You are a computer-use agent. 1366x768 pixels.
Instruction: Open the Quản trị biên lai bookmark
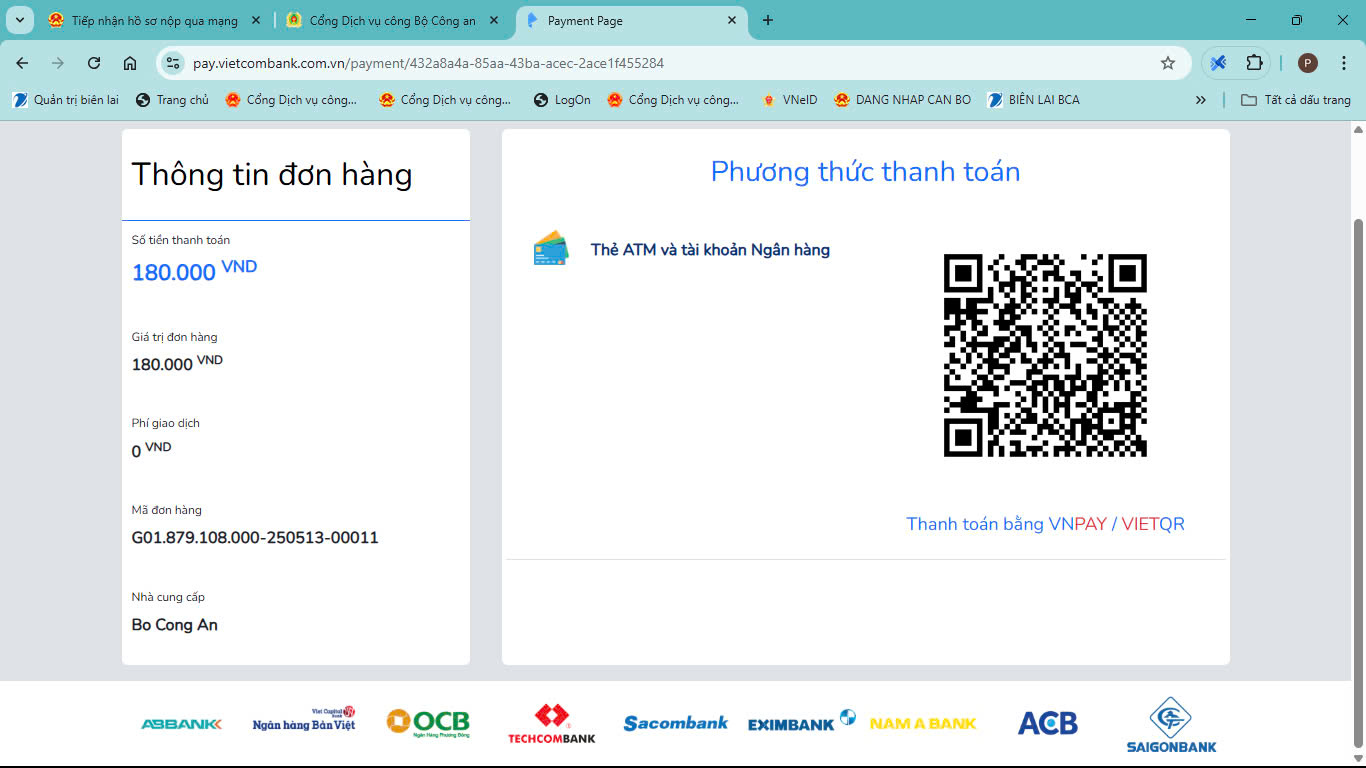coord(65,100)
